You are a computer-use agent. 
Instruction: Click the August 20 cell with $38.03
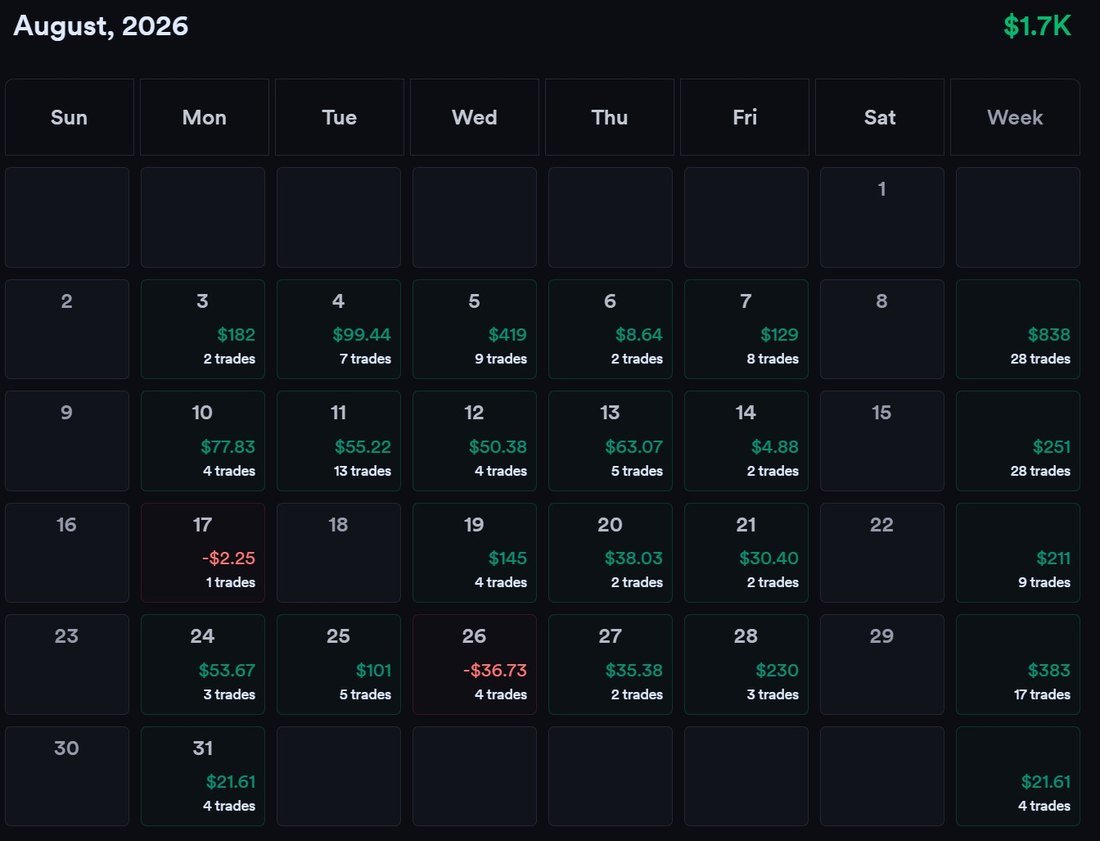click(610, 553)
